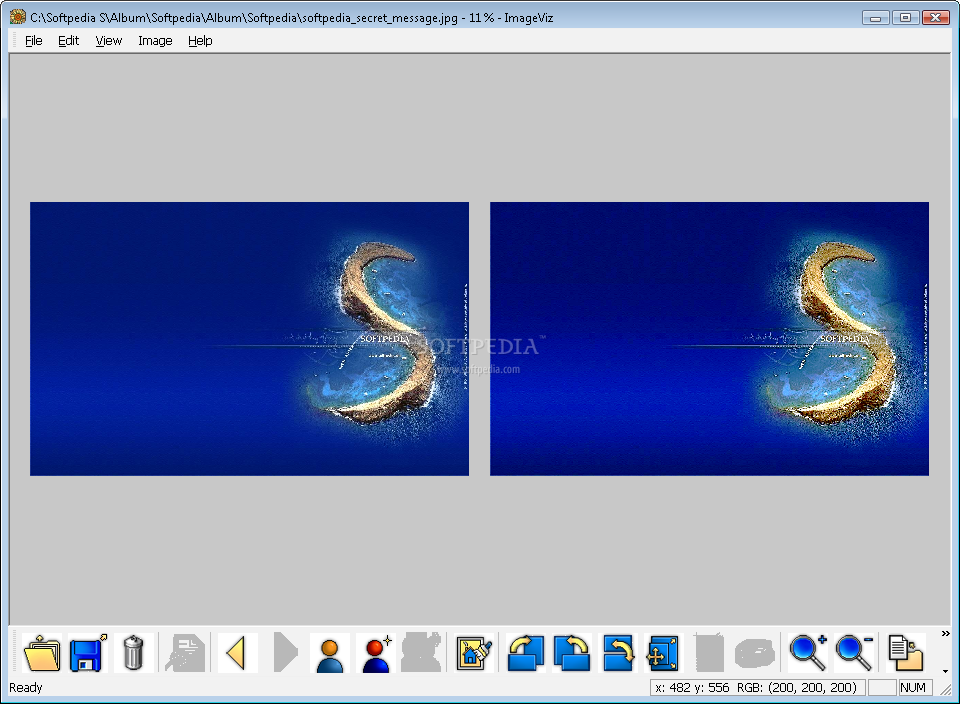Click the Save floppy disk icon

88,653
